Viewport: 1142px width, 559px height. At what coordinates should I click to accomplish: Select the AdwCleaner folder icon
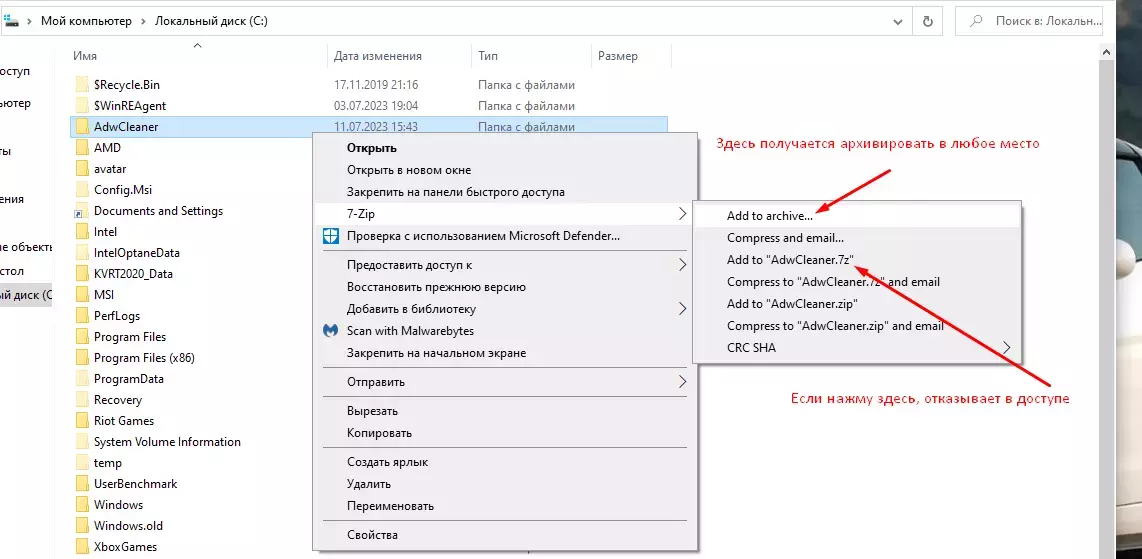tap(81, 127)
